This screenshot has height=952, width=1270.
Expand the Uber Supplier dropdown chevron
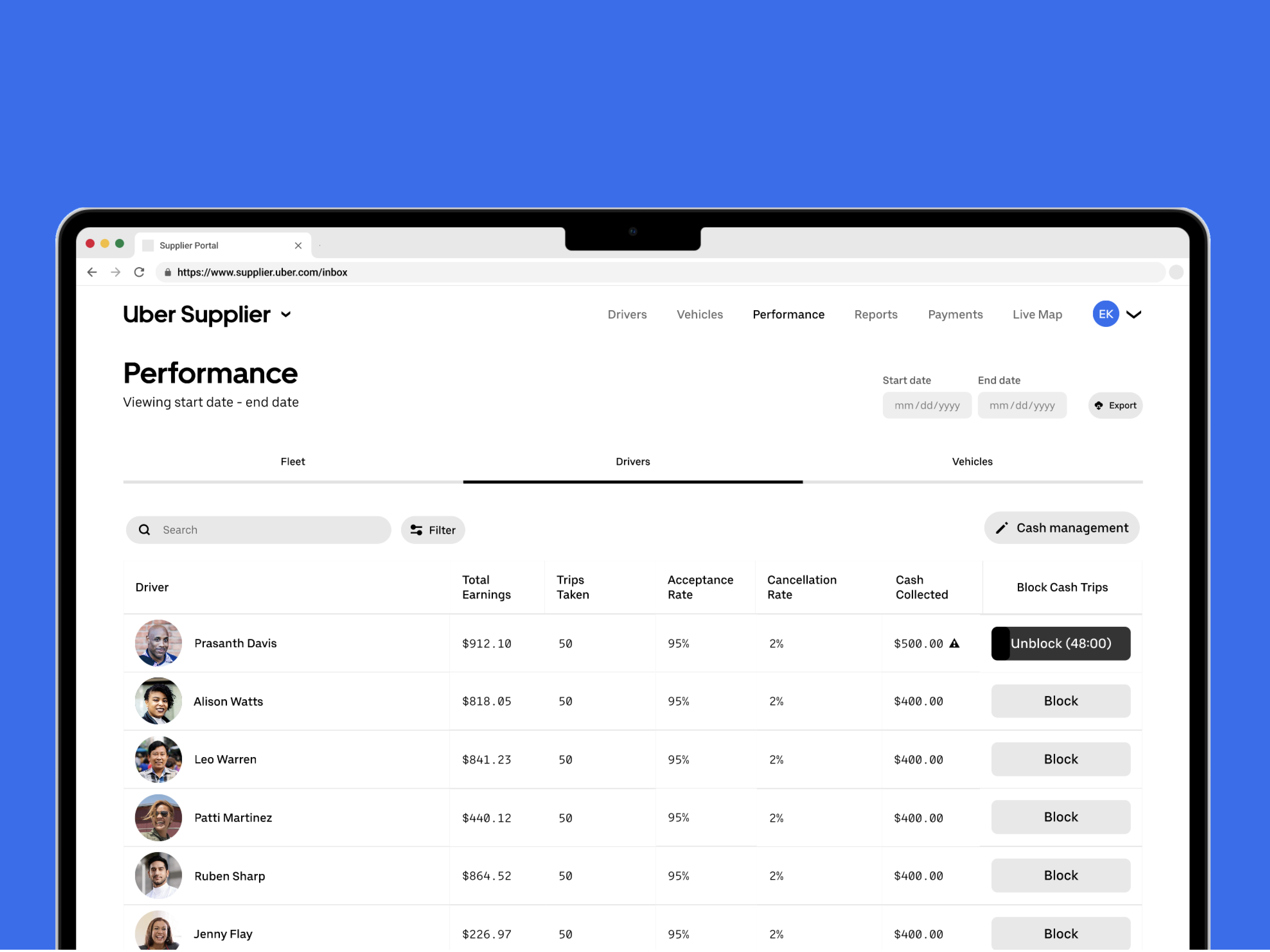(286, 315)
